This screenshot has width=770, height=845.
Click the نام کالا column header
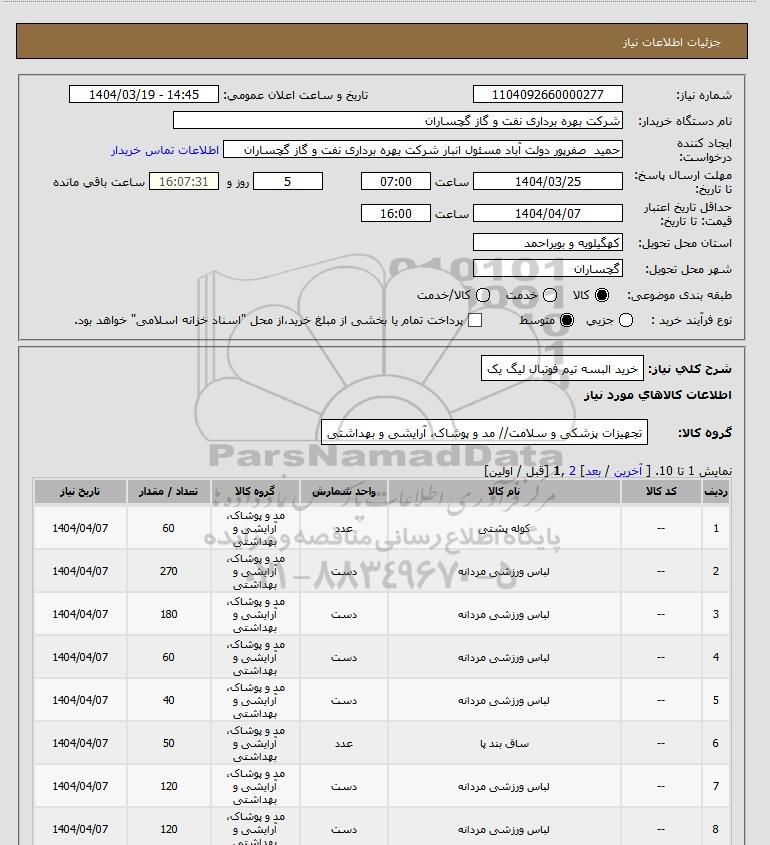[504, 491]
